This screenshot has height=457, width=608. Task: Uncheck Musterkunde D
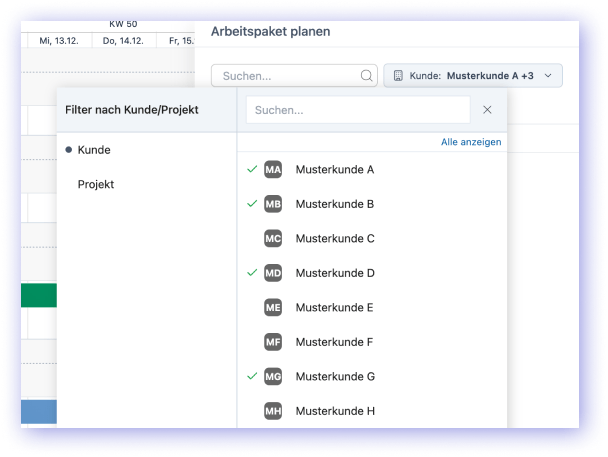pyautogui.click(x=372, y=273)
